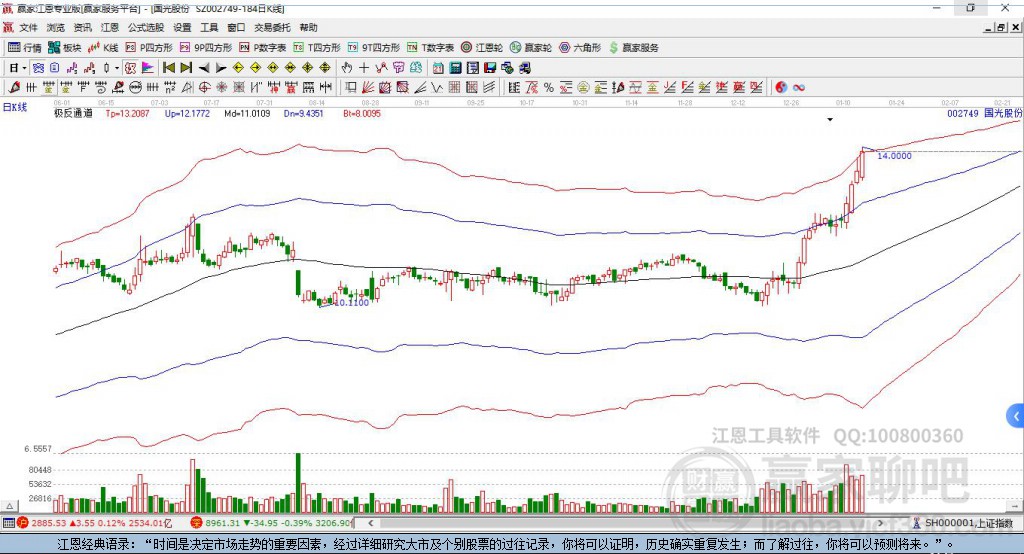Screen dimensions: 1024x554
Task: Open the 文件 menu
Action: (28, 27)
